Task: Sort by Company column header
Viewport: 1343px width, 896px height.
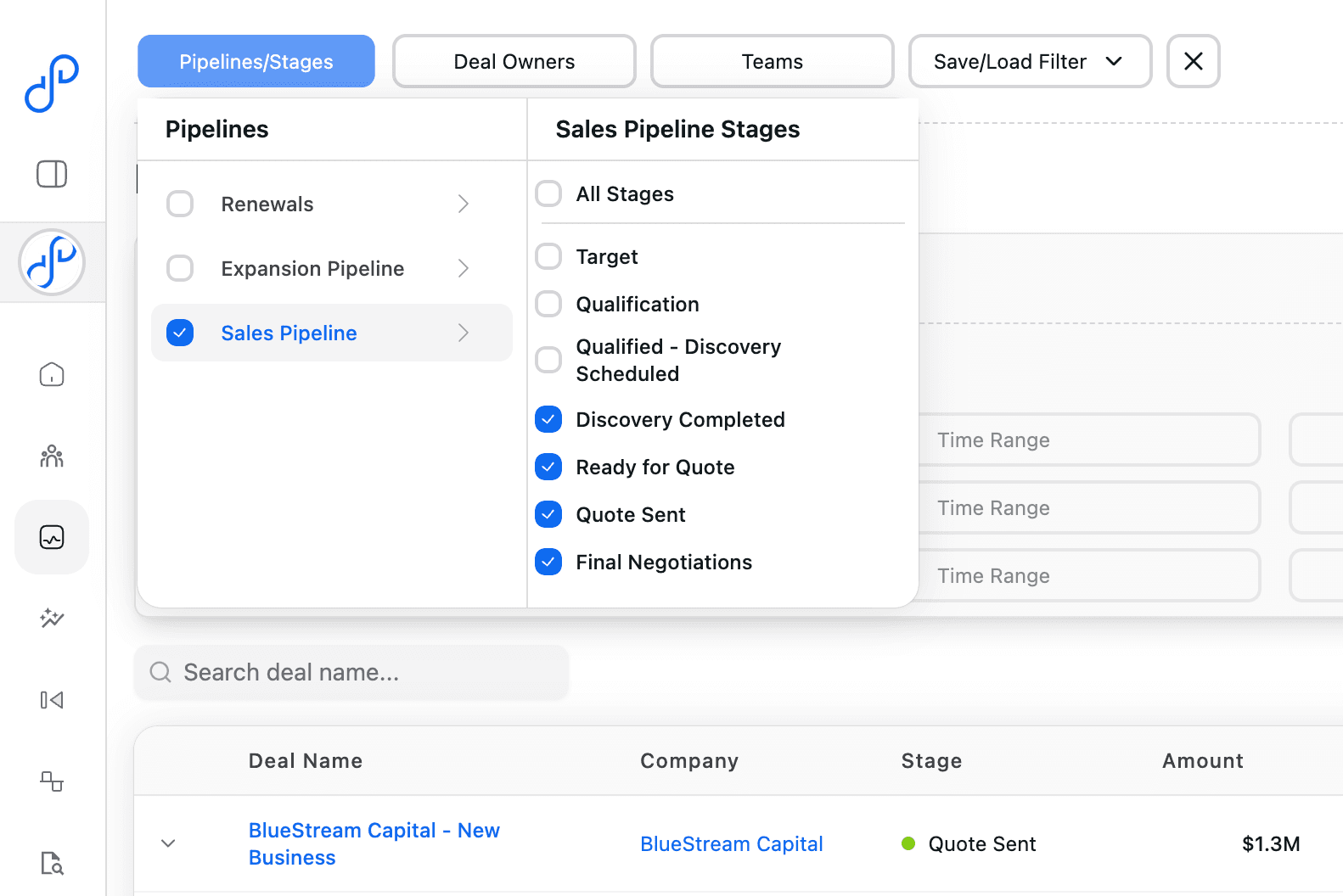Action: click(x=689, y=761)
